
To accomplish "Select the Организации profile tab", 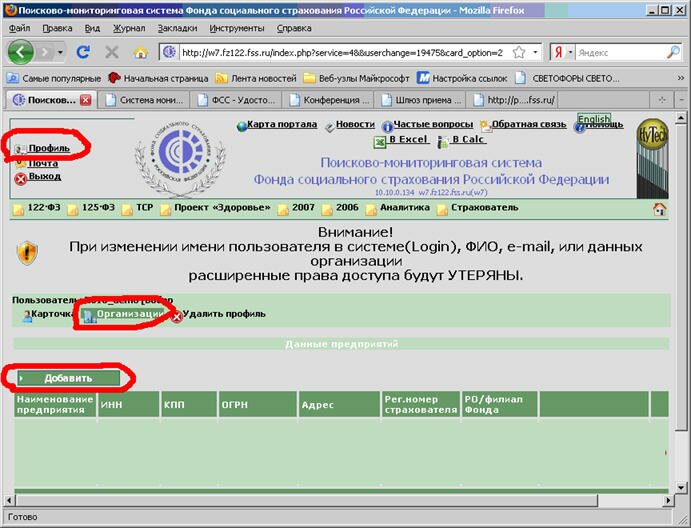I will coord(123,314).
